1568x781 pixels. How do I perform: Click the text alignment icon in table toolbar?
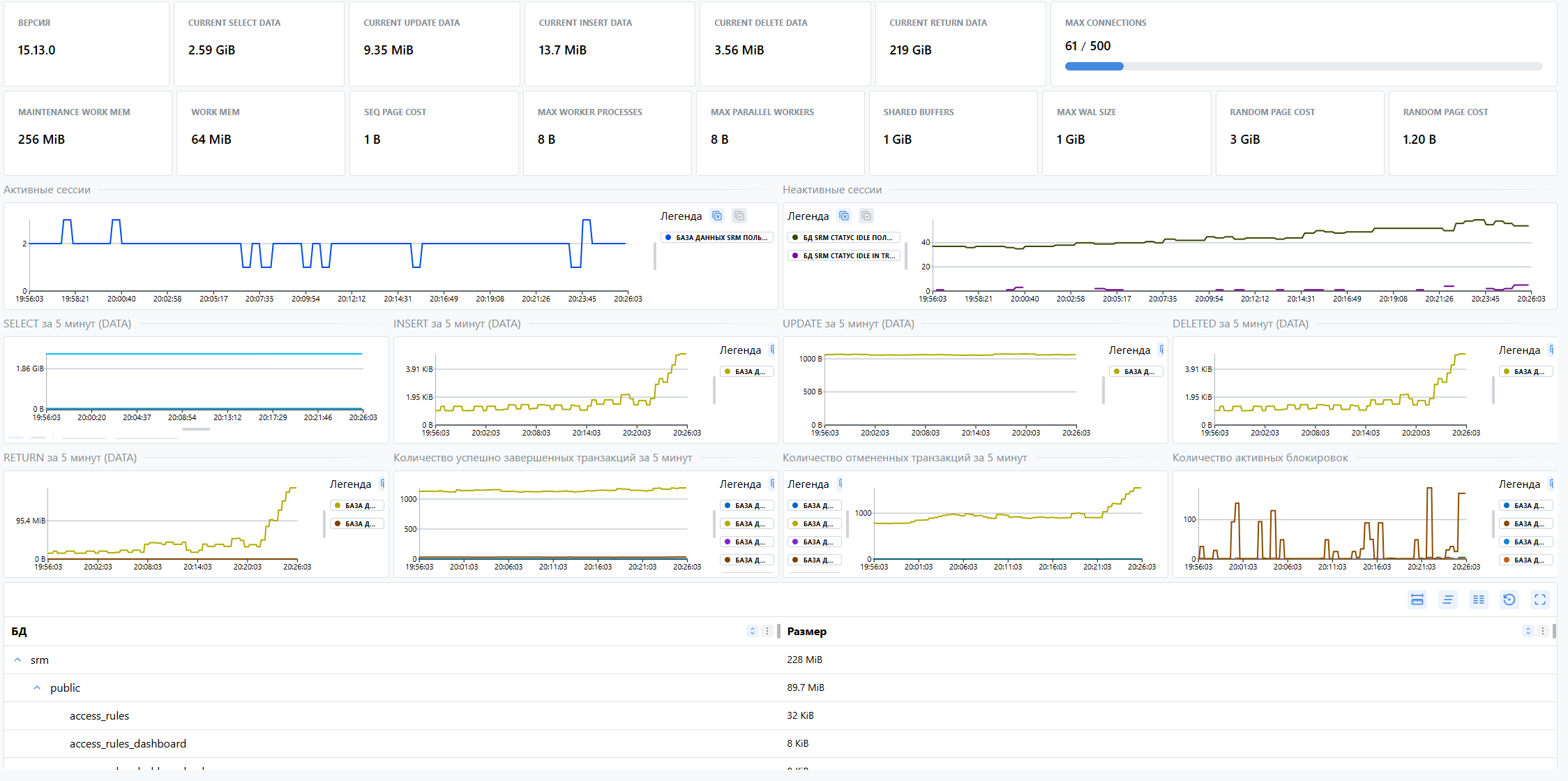pos(1447,600)
